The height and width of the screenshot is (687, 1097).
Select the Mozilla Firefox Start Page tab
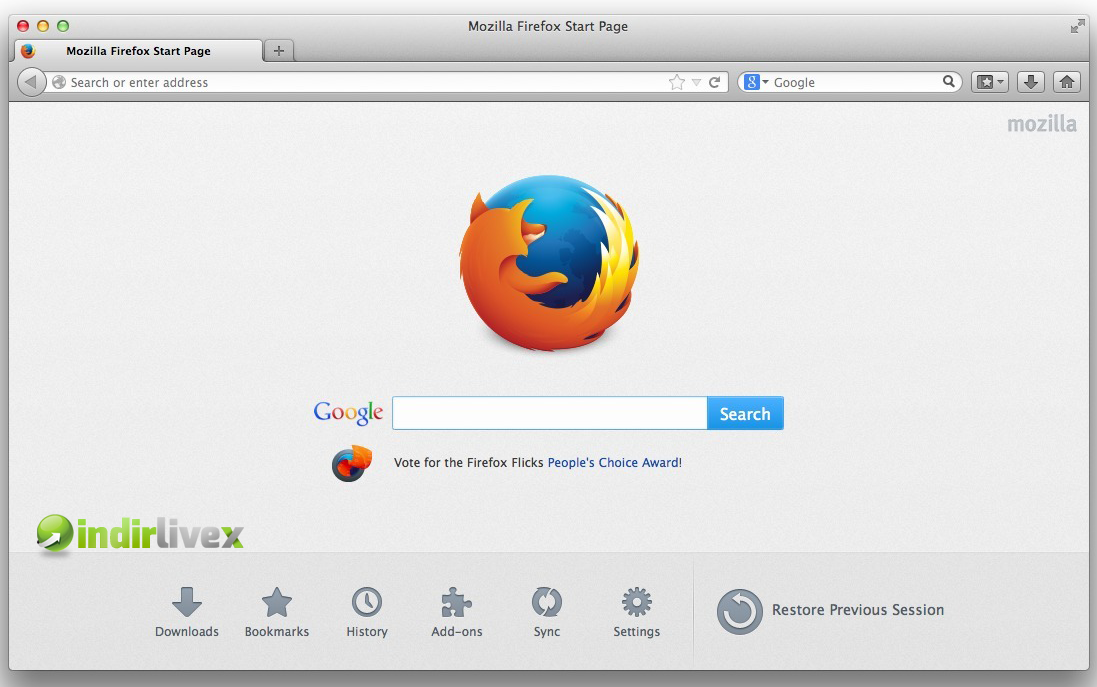point(139,51)
